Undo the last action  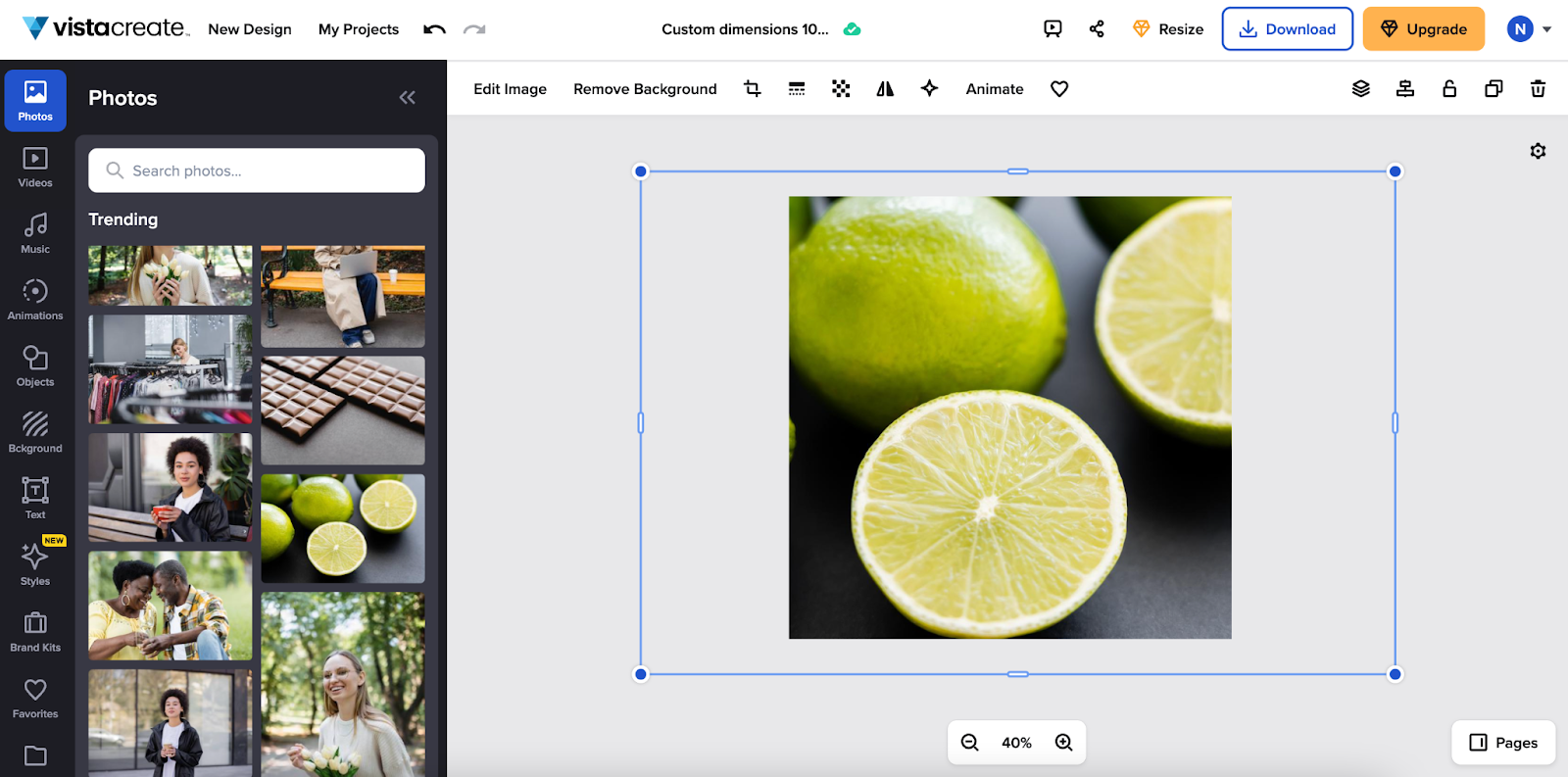click(434, 29)
